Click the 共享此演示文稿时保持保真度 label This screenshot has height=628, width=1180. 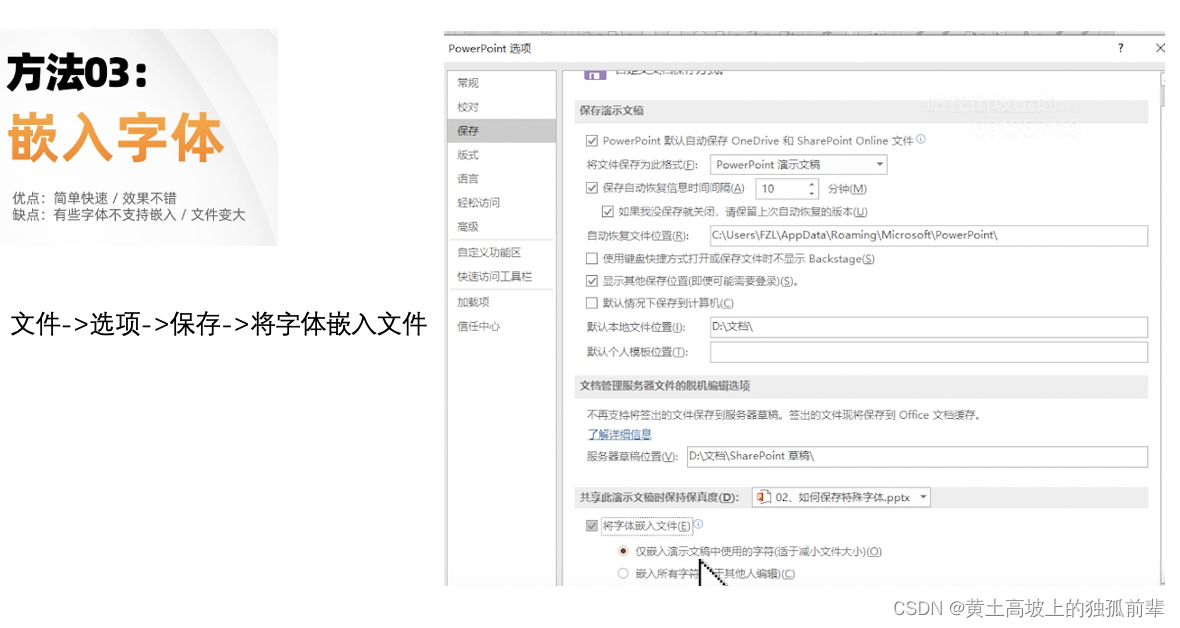[659, 498]
